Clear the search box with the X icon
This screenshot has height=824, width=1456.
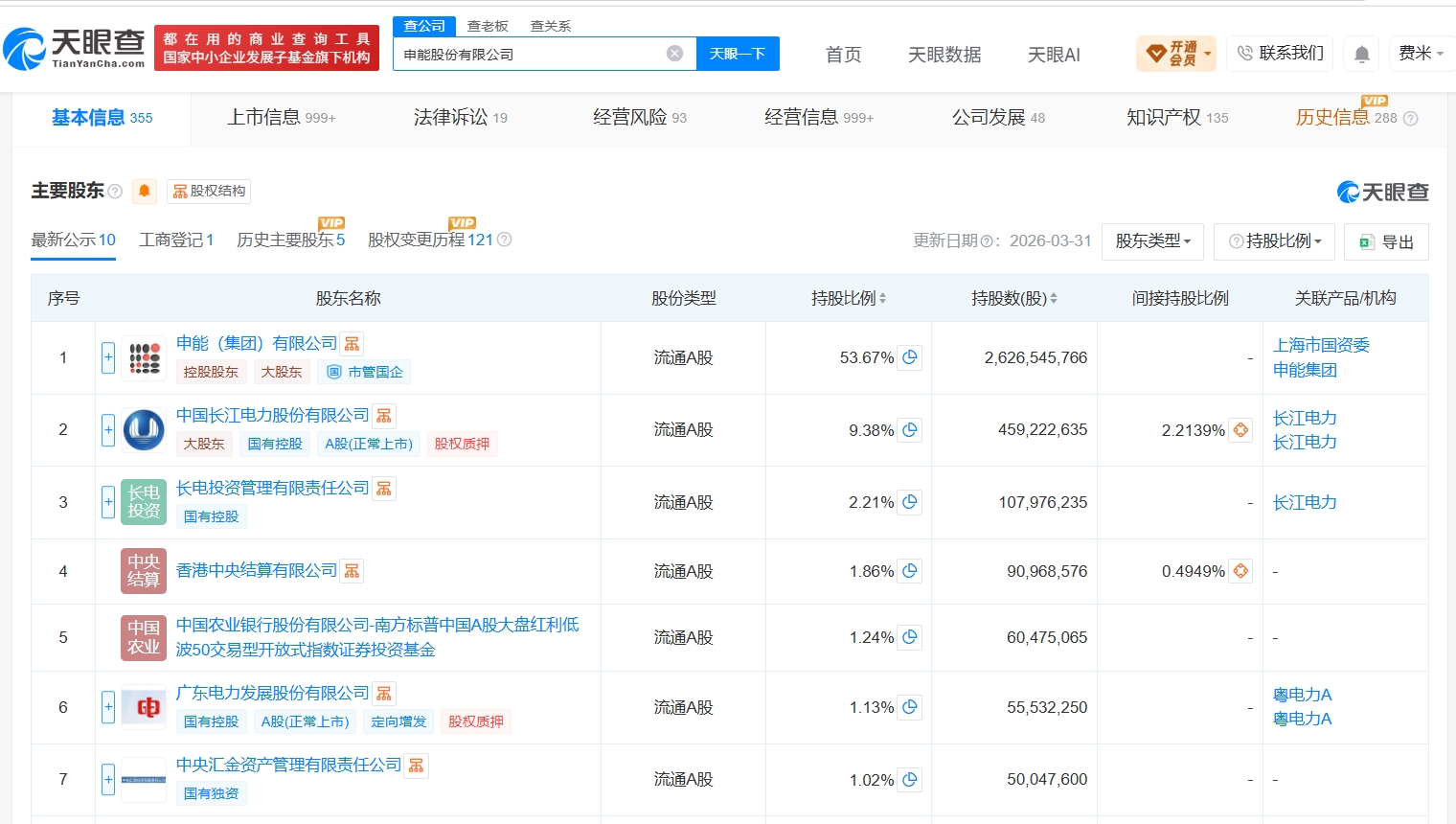pos(674,54)
